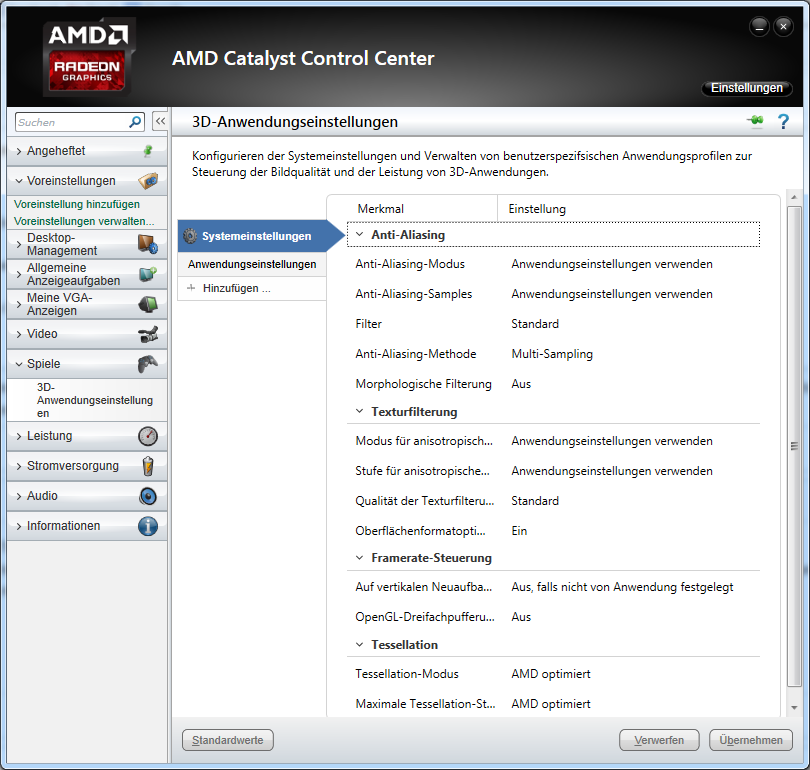
Task: Click the Informationen info icon
Action: click(x=148, y=526)
